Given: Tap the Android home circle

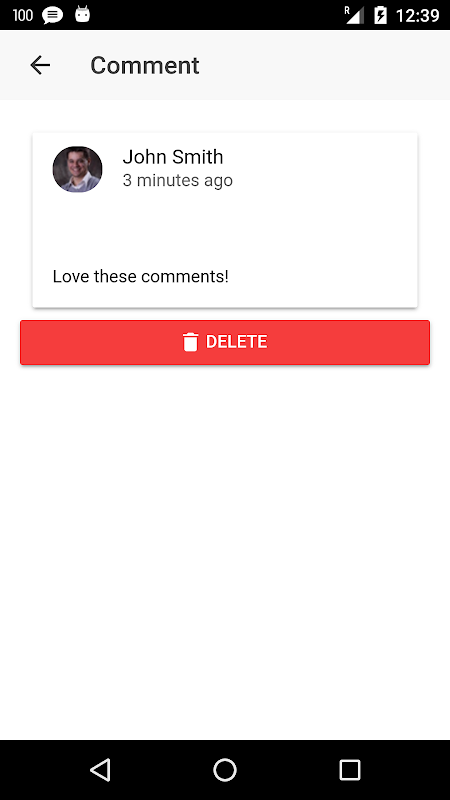Looking at the screenshot, I should pyautogui.click(x=225, y=769).
